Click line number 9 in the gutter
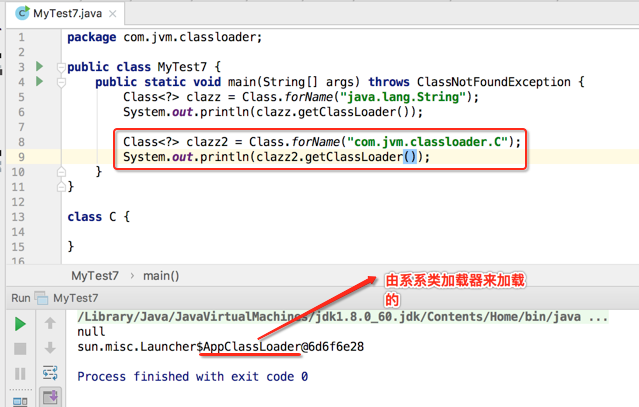 [21, 157]
